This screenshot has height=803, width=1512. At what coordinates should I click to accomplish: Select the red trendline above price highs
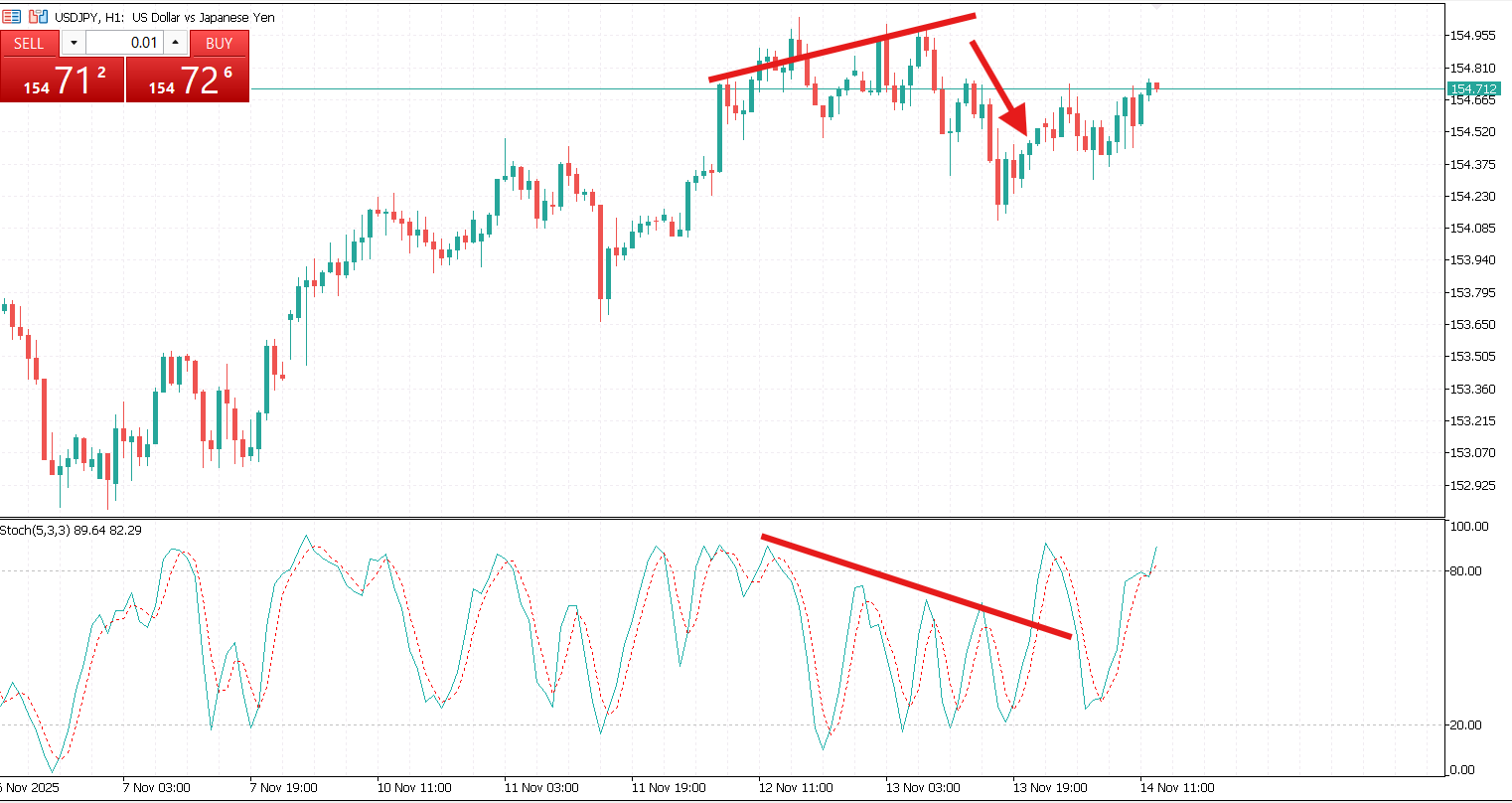841,48
